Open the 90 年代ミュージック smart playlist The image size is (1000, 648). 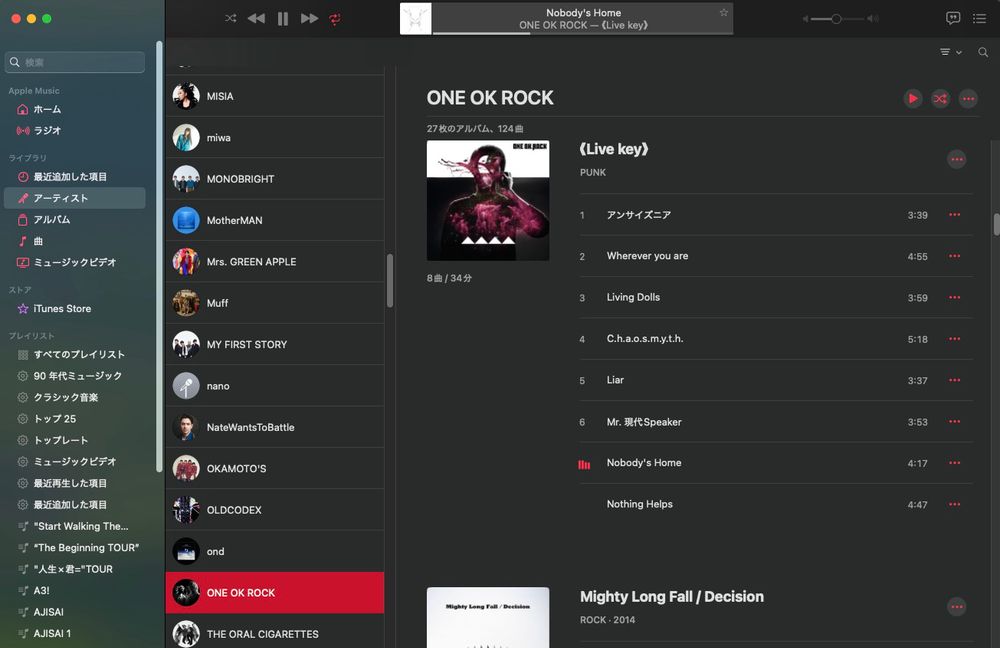click(x=75, y=376)
